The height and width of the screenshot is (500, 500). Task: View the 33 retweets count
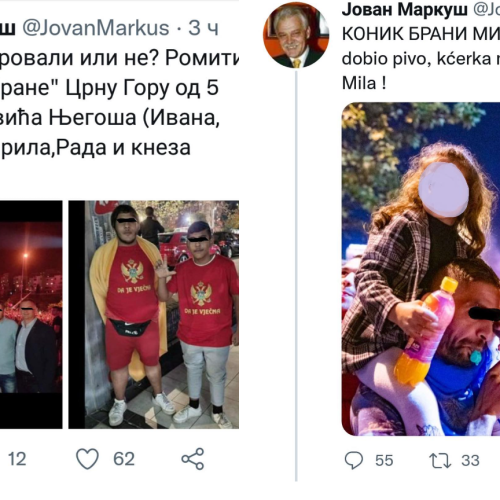tap(470, 460)
